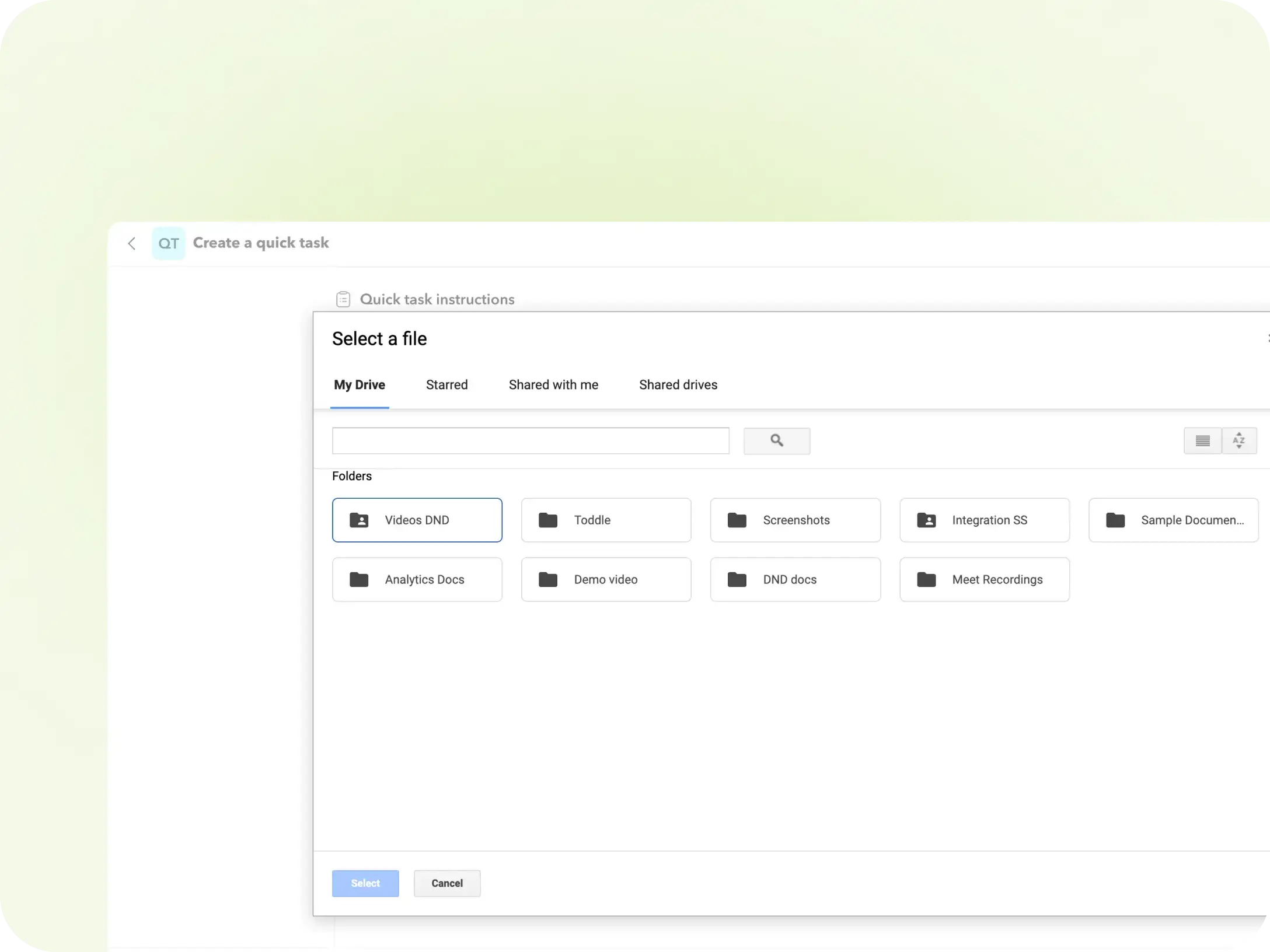The height and width of the screenshot is (952, 1270).
Task: Switch to list view icon
Action: pos(1202,441)
